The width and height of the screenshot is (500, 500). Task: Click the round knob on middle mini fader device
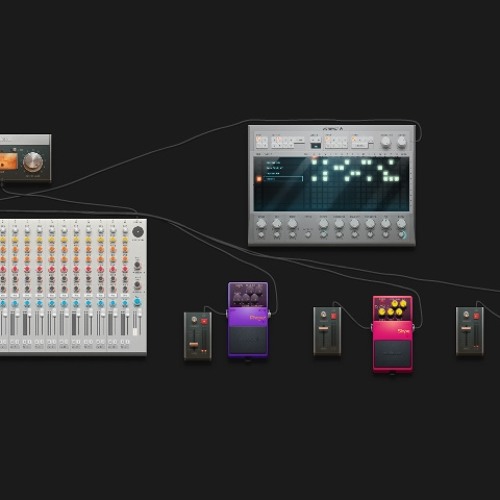click(x=323, y=315)
